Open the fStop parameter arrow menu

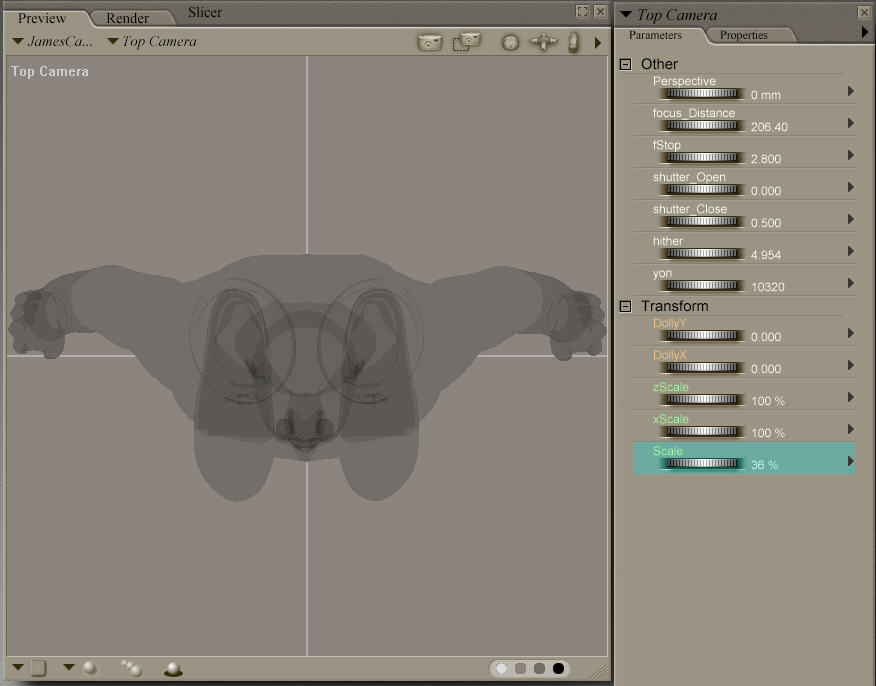pos(850,155)
